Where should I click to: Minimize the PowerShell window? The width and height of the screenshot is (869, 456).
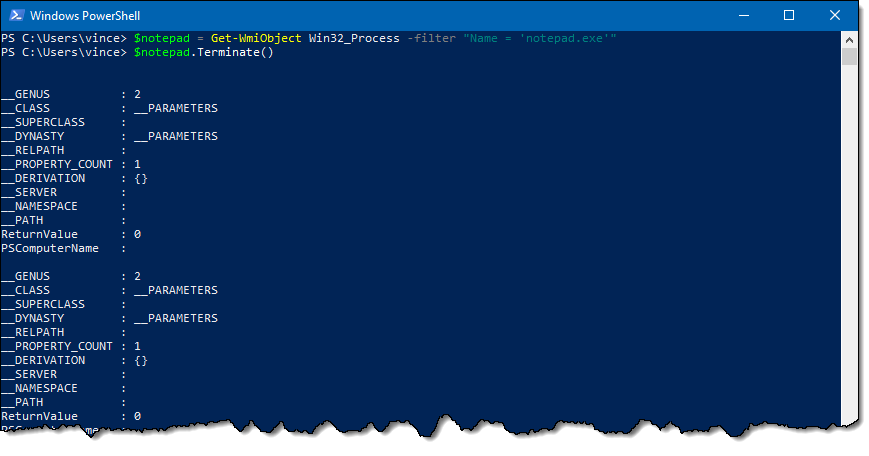click(x=744, y=16)
